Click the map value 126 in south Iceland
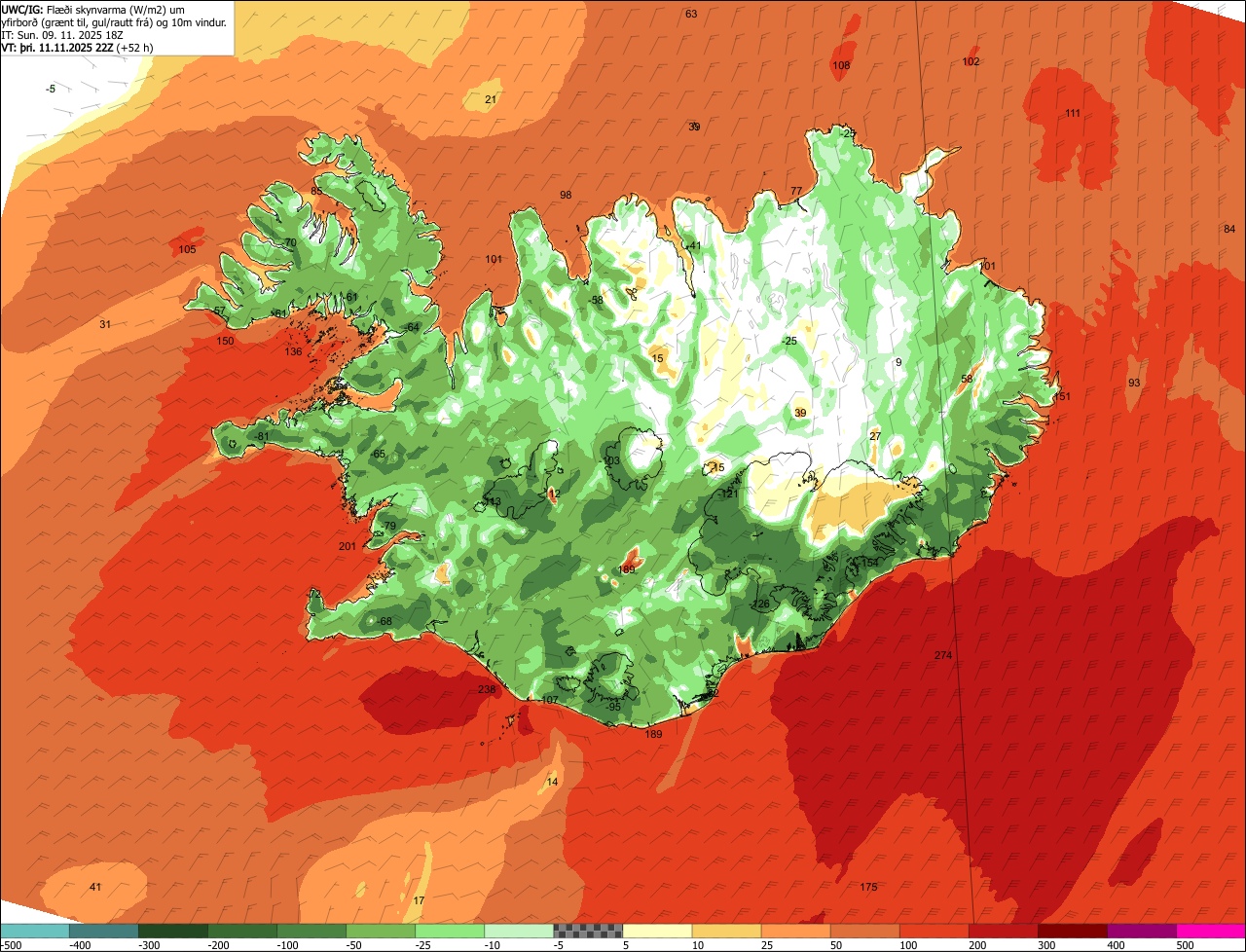The height and width of the screenshot is (952, 1246). tap(761, 604)
